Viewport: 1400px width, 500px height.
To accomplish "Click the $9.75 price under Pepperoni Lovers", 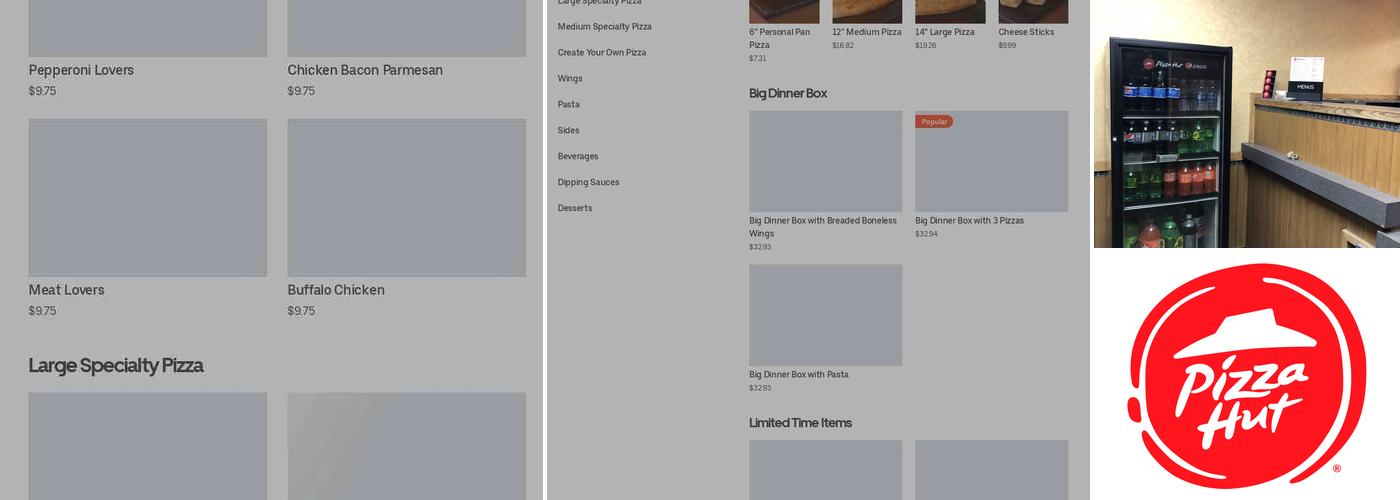I will pyautogui.click(x=43, y=91).
